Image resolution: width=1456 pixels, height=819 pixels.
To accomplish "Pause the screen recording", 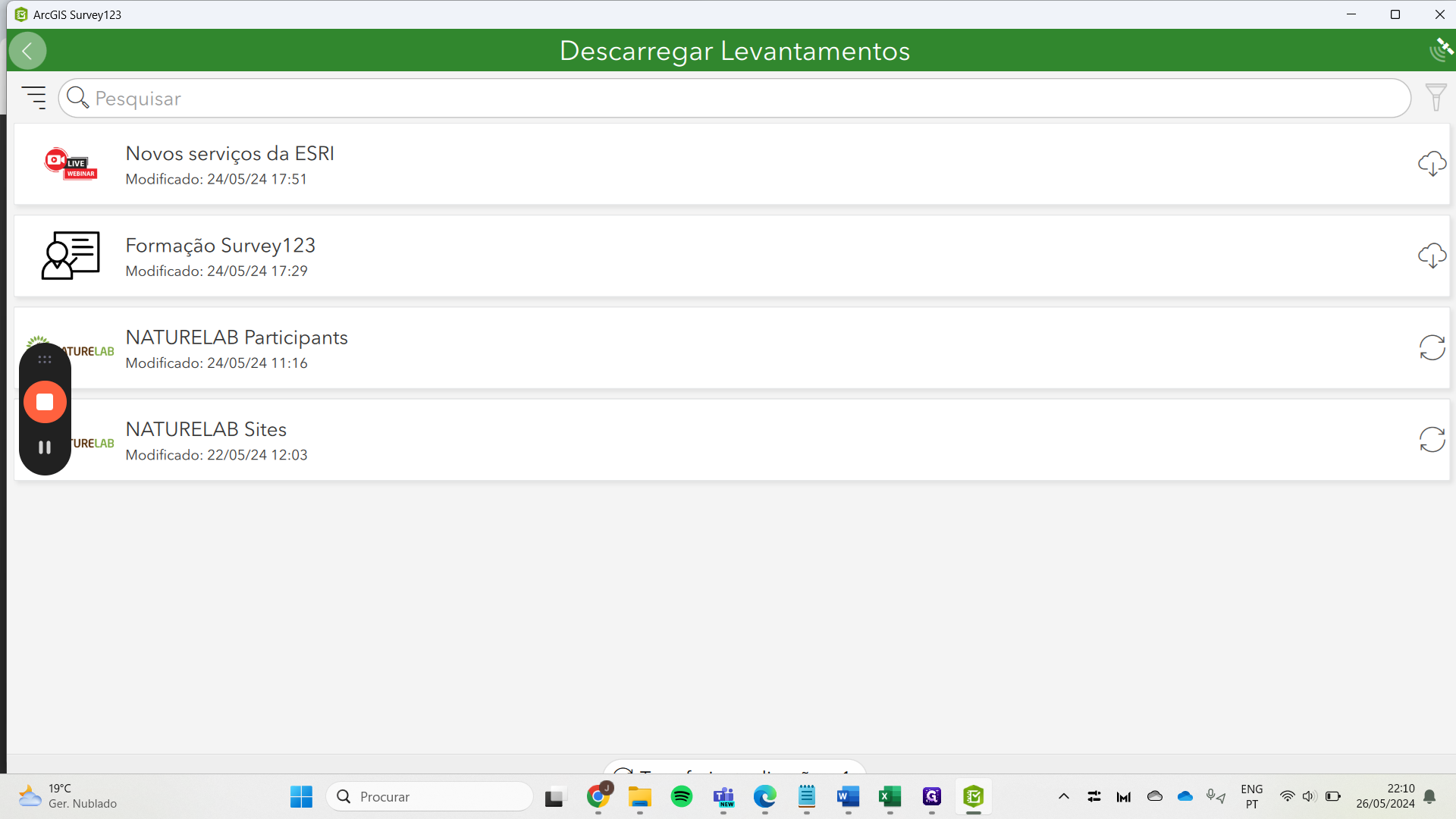I will click(x=45, y=447).
